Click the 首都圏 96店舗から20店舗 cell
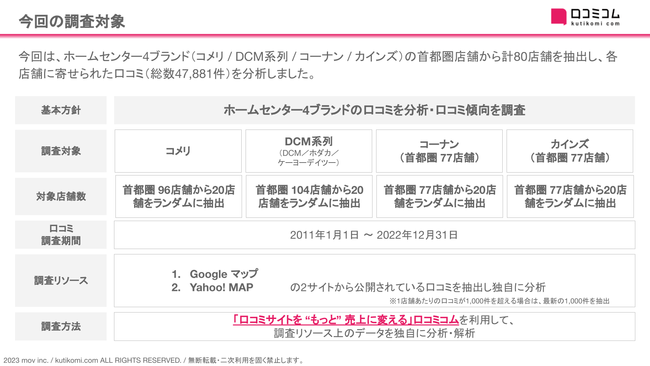This screenshot has width=650, height=366. coord(179,196)
